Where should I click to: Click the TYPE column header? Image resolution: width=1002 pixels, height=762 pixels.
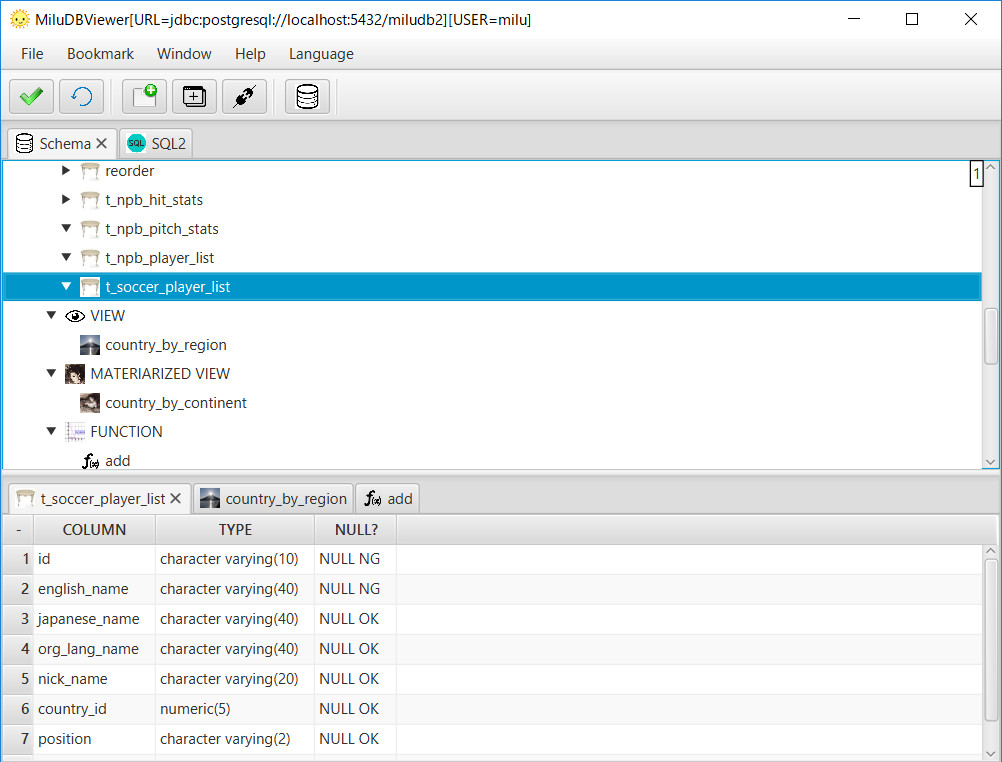(235, 529)
